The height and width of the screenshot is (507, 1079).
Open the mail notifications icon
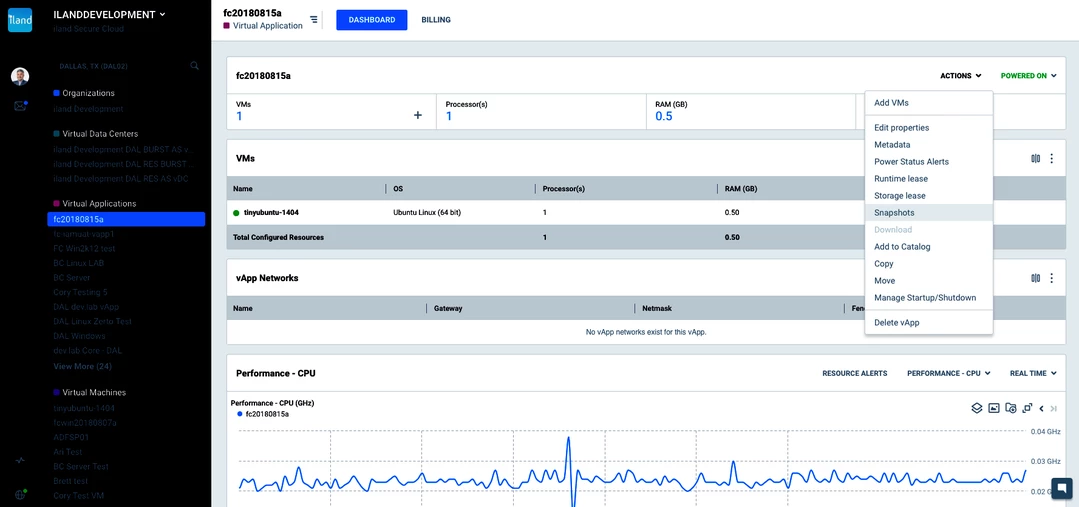tap(20, 106)
